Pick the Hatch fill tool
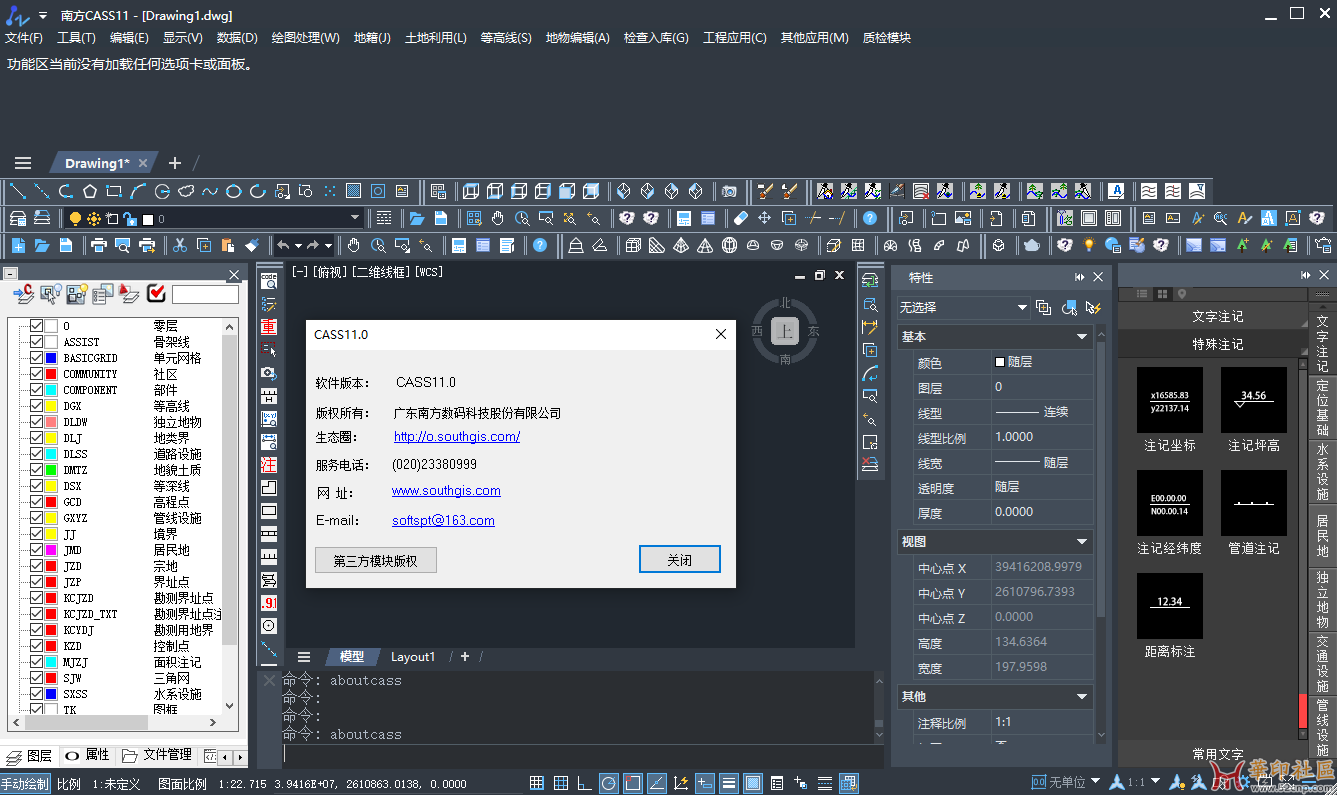This screenshot has width=1337, height=795. click(x=354, y=191)
